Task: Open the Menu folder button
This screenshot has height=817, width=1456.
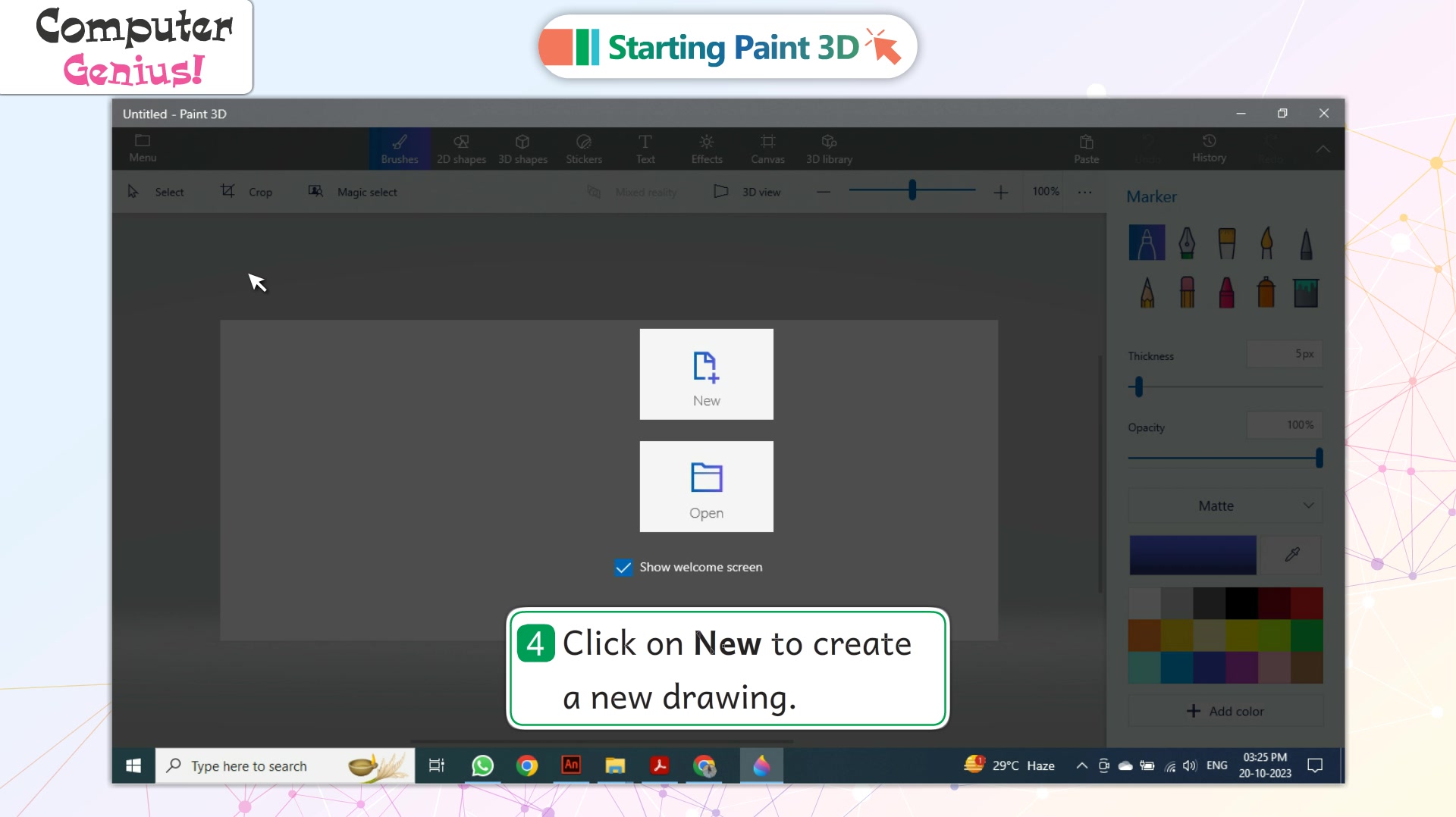Action: coord(143,148)
